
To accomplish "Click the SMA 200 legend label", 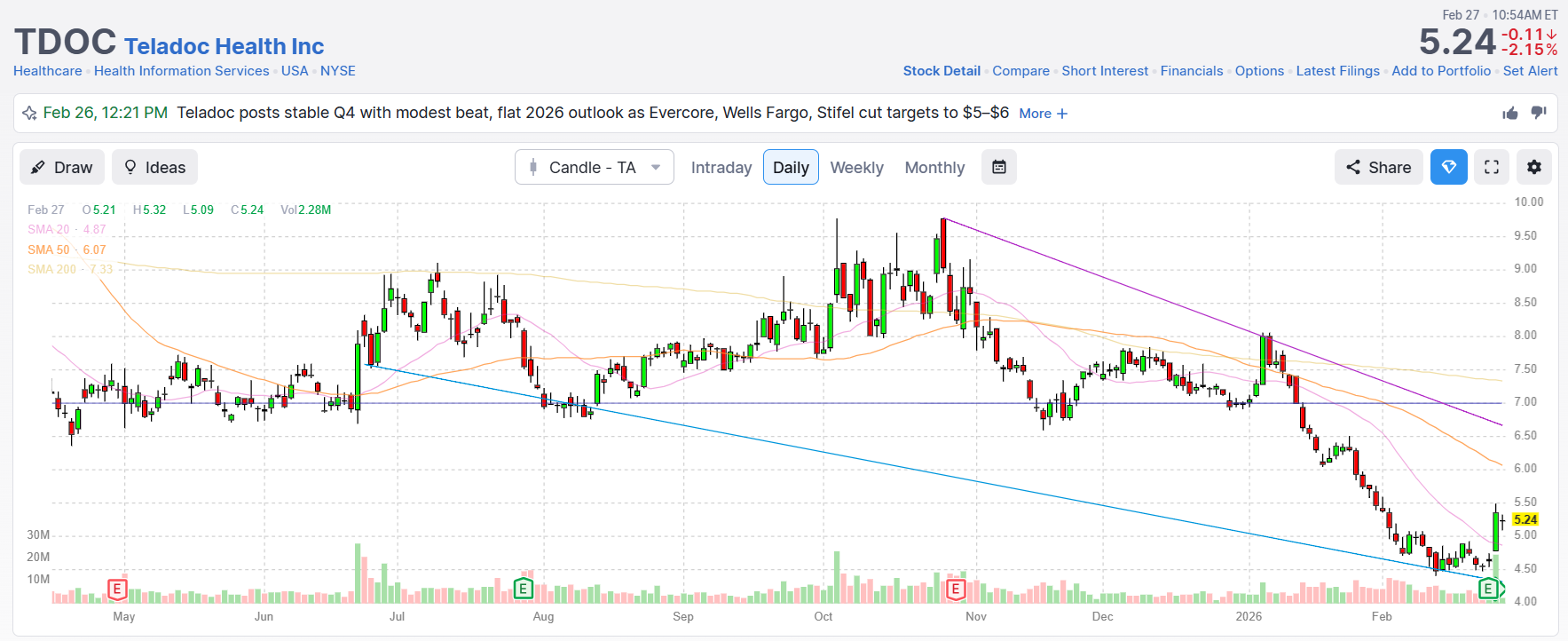I will (70, 269).
